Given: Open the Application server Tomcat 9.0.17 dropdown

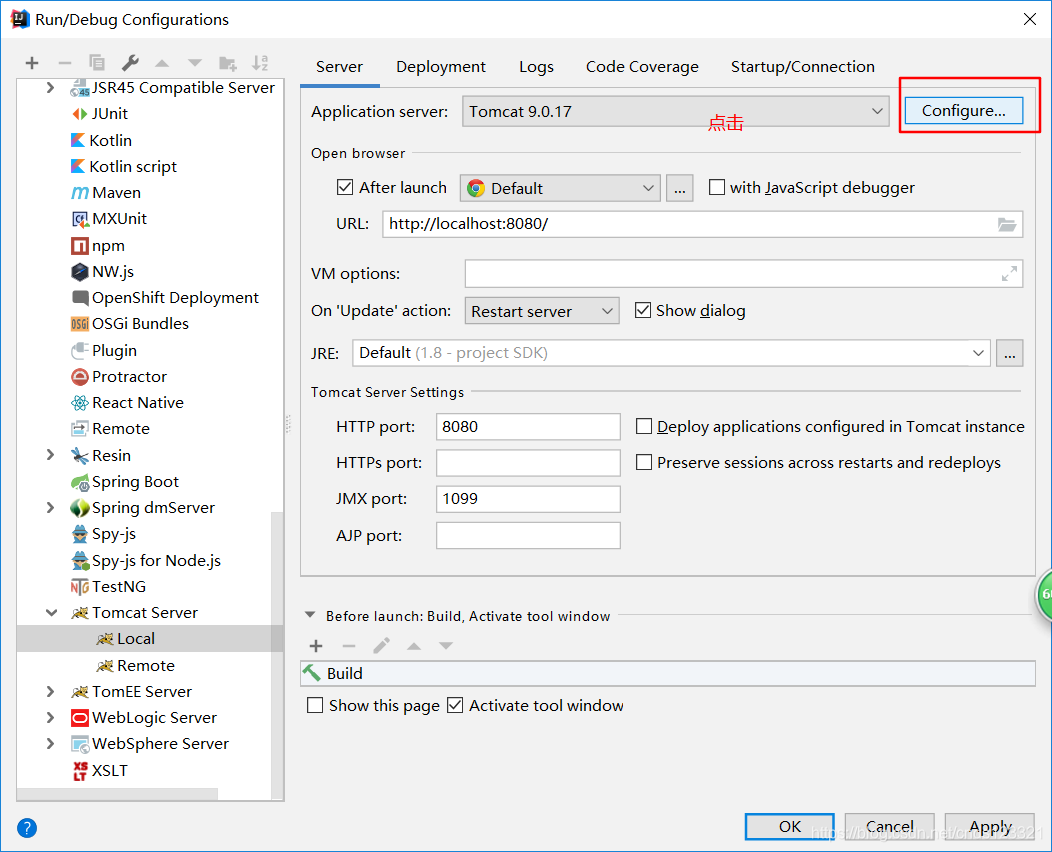Looking at the screenshot, I should click(676, 111).
